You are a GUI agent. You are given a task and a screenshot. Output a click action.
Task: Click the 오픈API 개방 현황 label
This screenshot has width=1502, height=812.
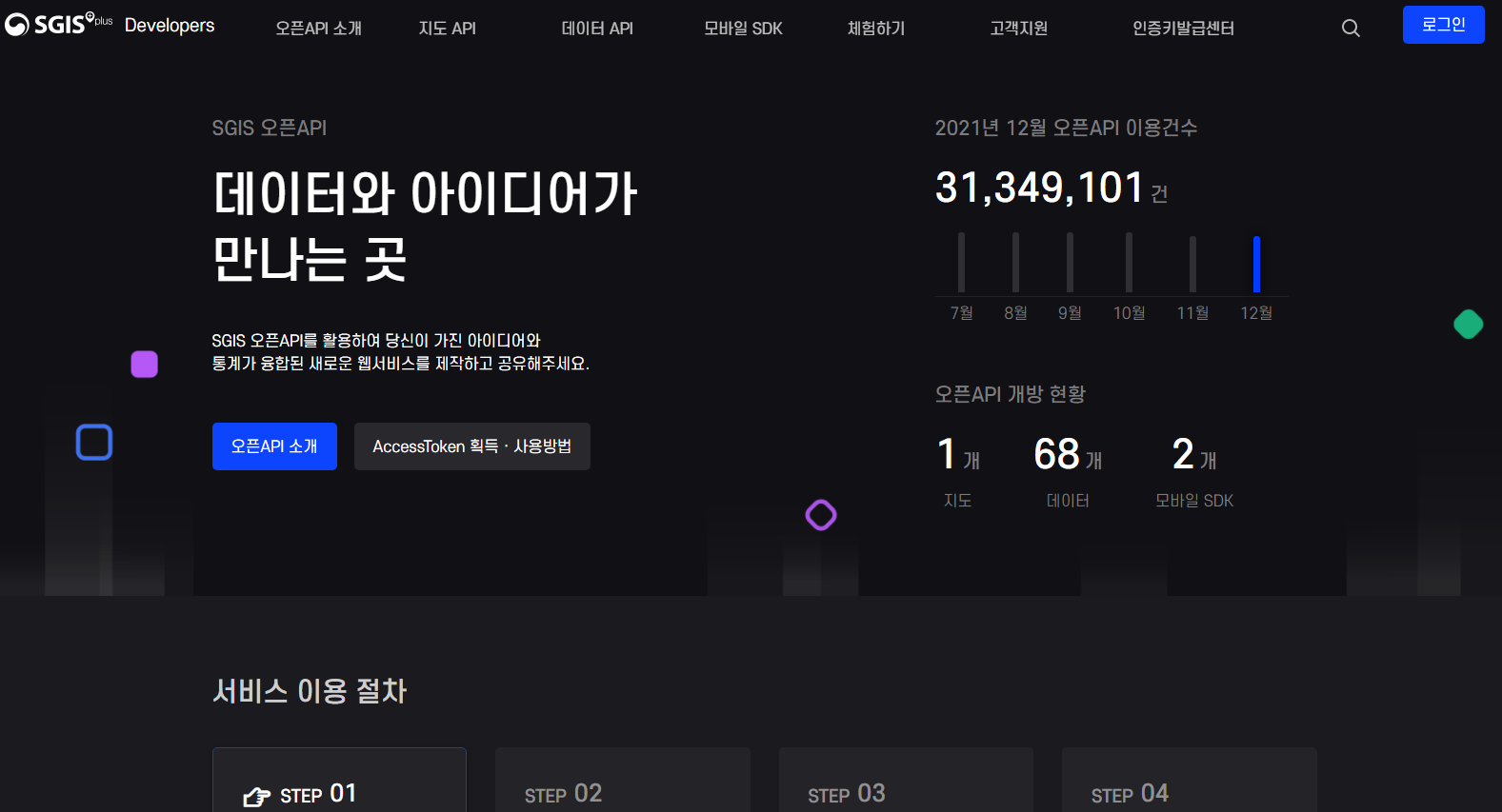[1010, 394]
